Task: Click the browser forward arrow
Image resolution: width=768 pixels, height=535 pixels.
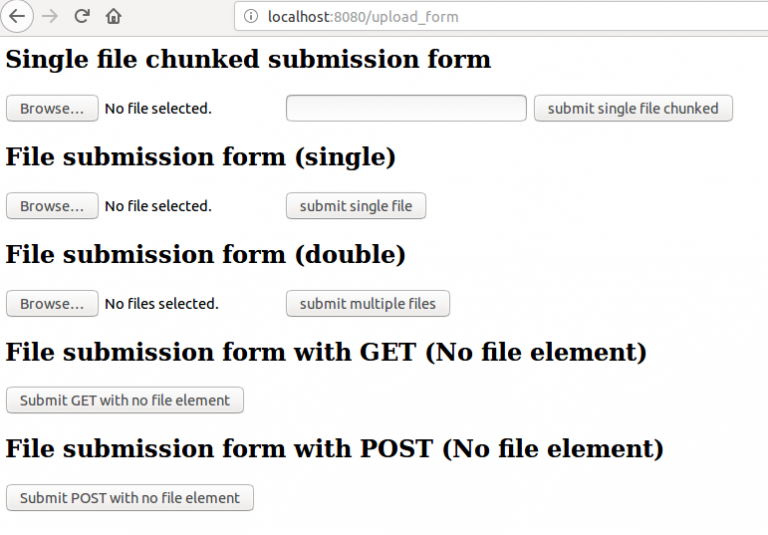Action: click(50, 16)
